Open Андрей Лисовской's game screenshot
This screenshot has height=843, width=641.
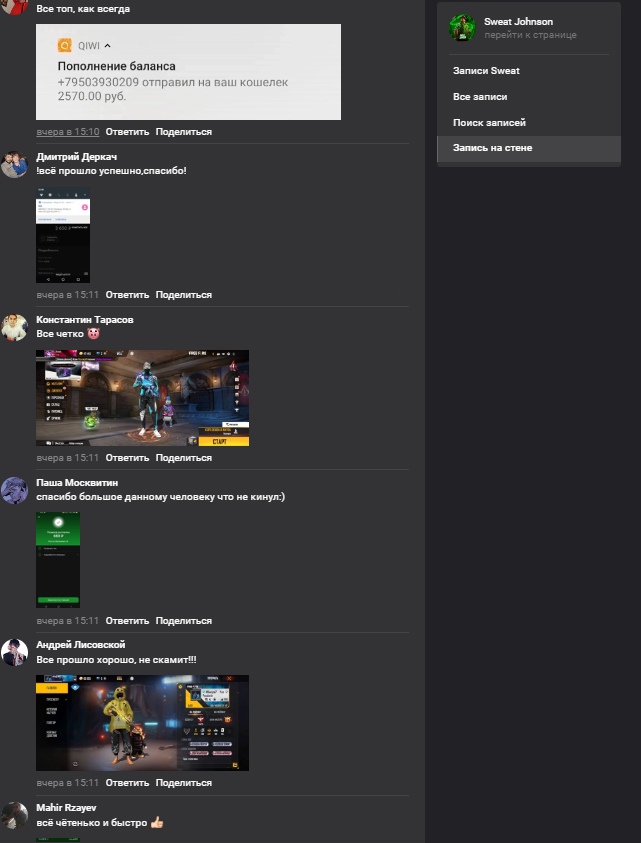point(142,722)
